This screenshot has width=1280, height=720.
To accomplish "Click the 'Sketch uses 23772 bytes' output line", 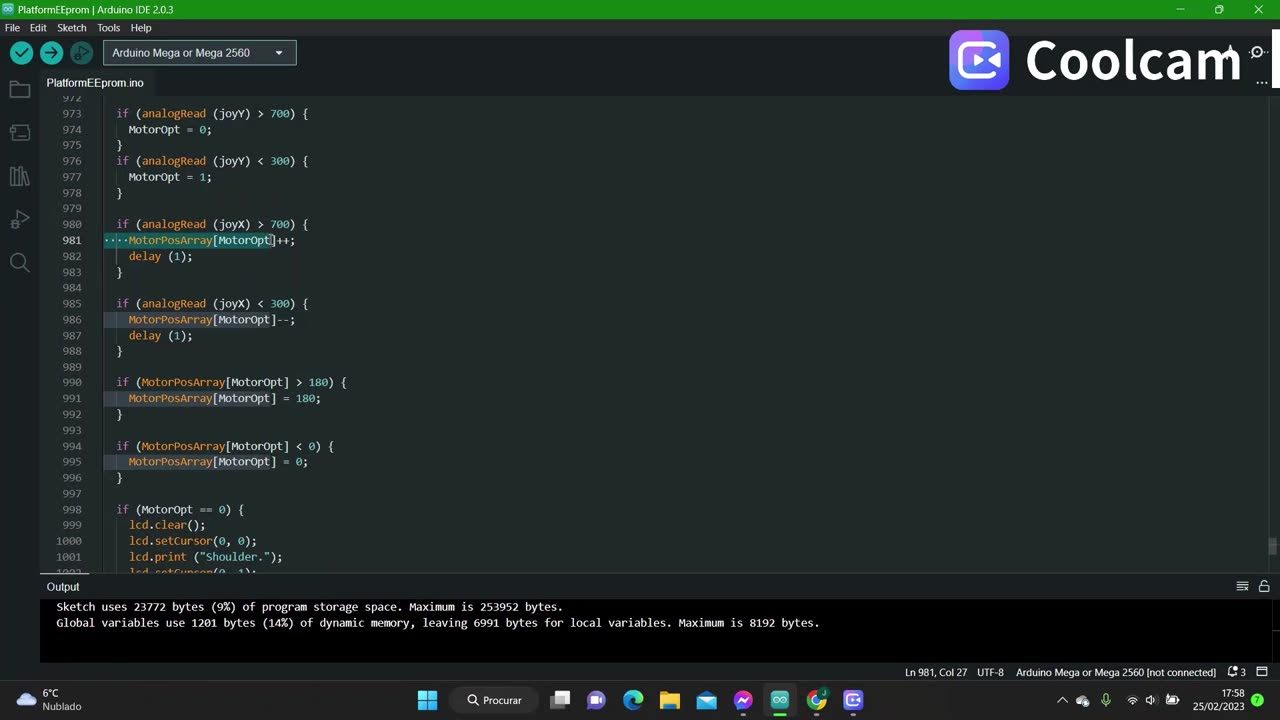I will click(x=310, y=607).
